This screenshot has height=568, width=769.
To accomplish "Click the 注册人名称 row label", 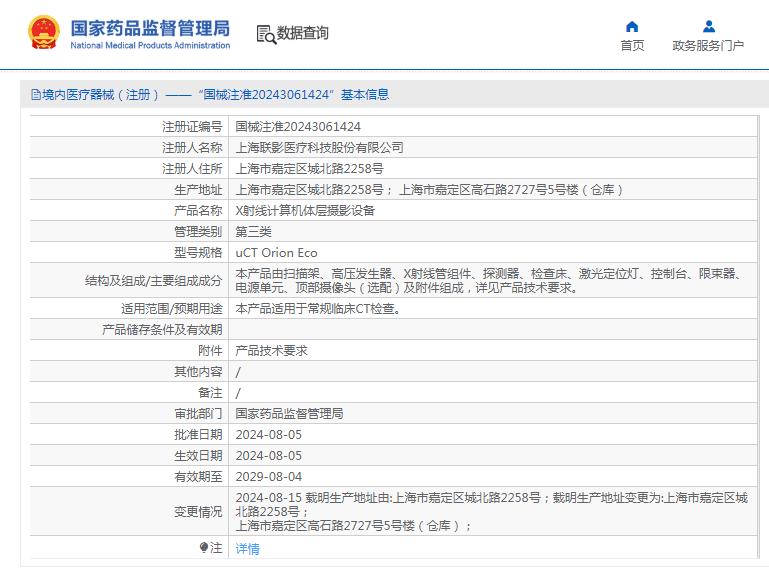I will 192,148.
